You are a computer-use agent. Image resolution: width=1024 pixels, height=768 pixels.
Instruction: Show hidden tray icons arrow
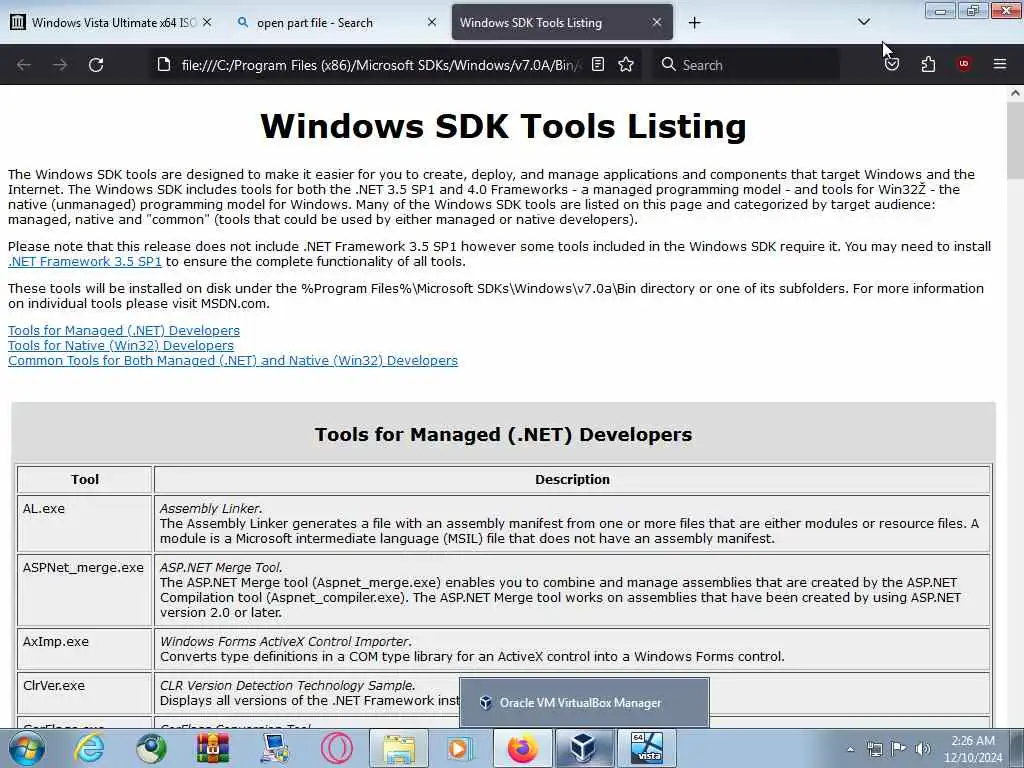point(850,749)
